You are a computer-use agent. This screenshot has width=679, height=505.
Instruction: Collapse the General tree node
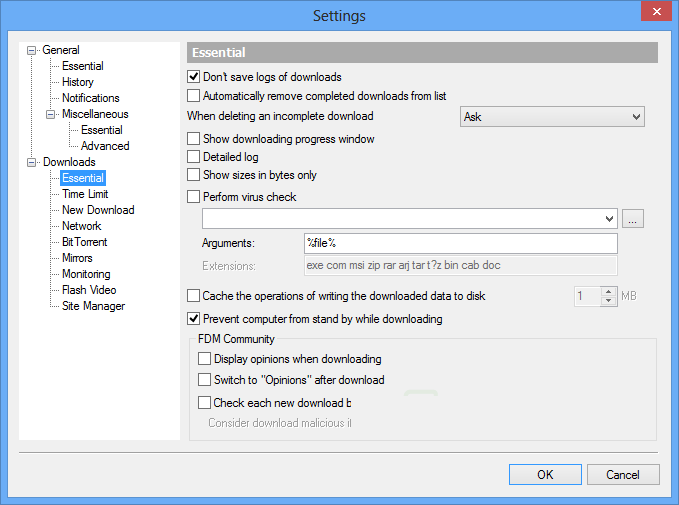(32, 50)
